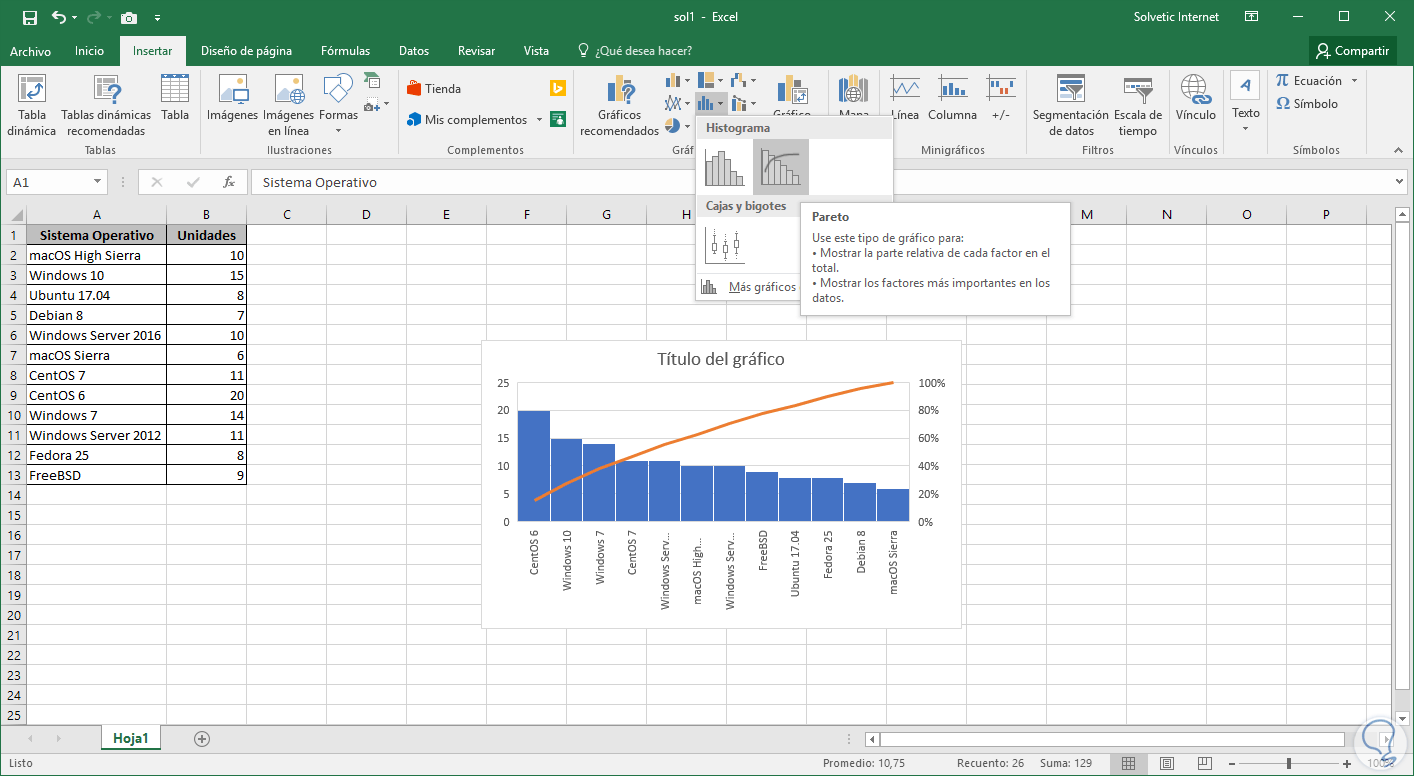Expand the Name Box dropdown
The image size is (1414, 776).
coord(97,182)
